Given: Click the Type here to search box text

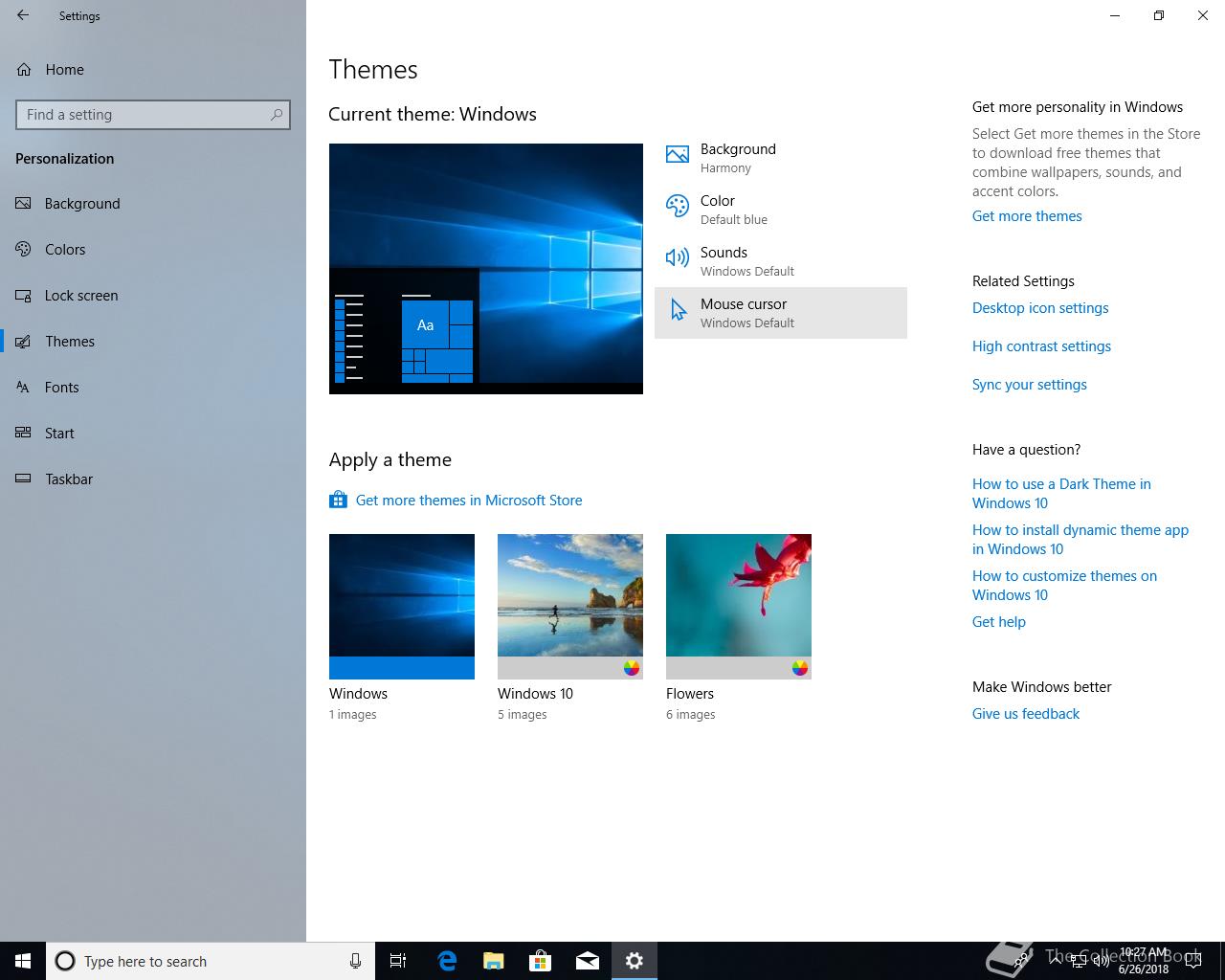Looking at the screenshot, I should click(145, 962).
